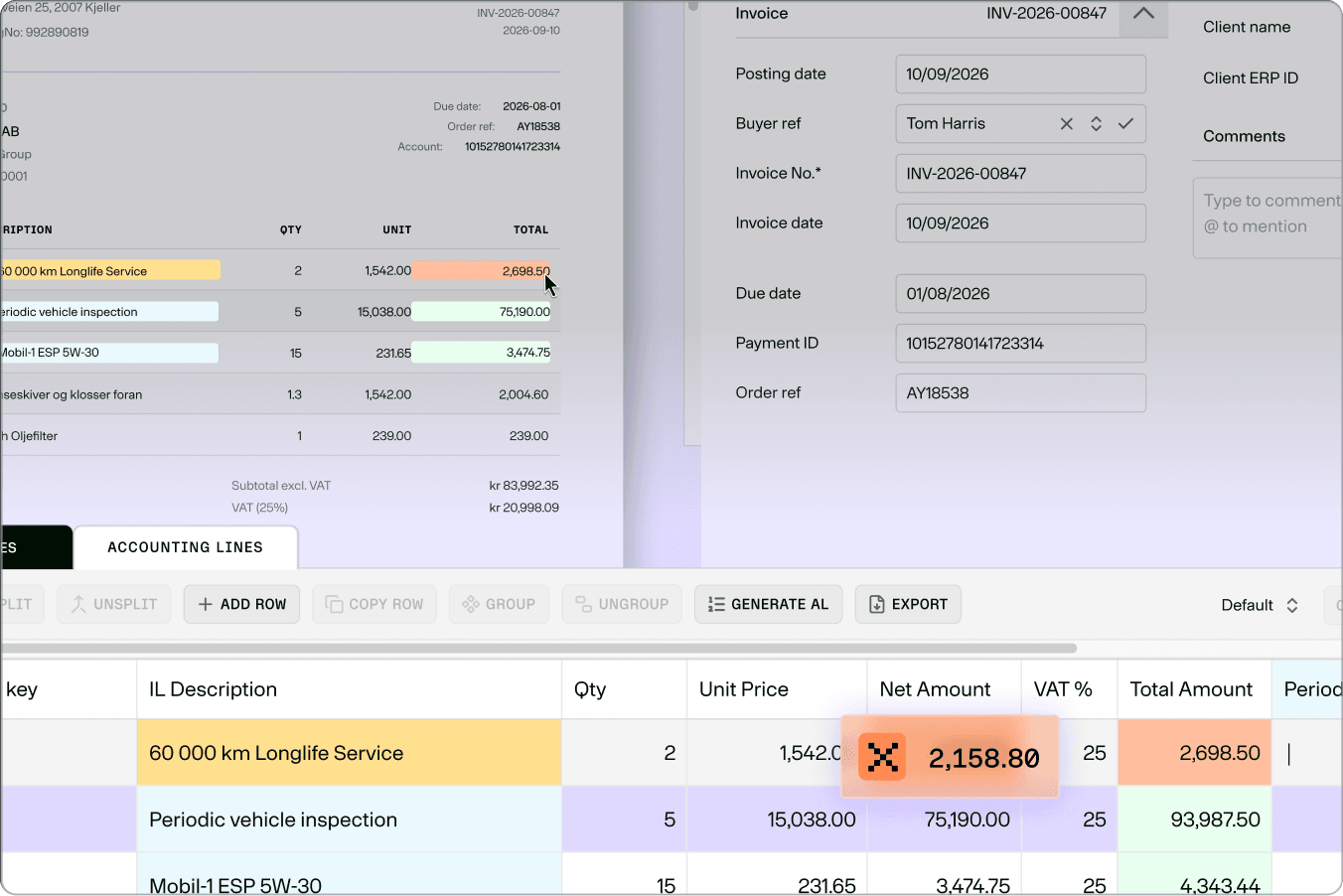
Task: Collapse the Invoice section chevron
Action: tap(1143, 14)
